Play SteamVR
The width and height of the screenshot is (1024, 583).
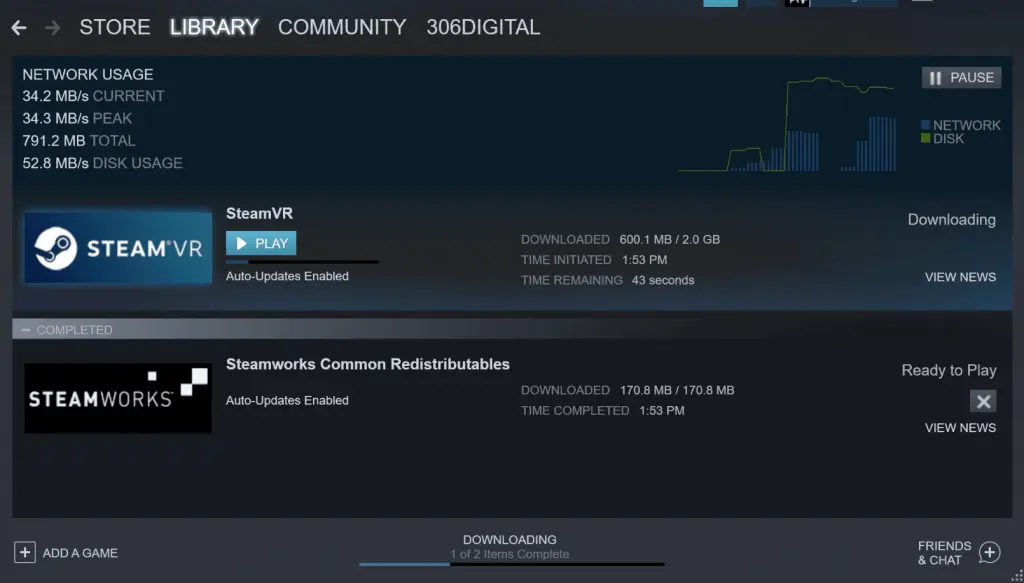pyautogui.click(x=261, y=244)
